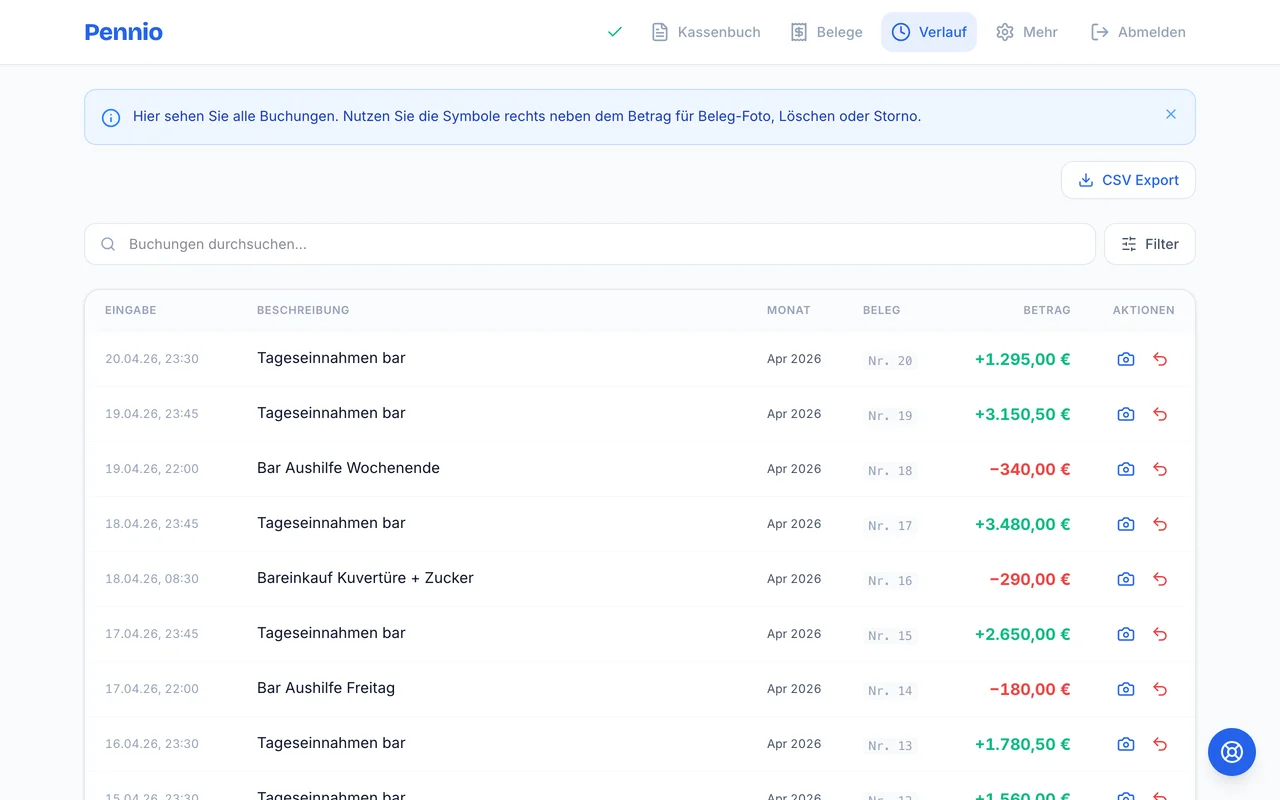
Task: Switch to the Kassenbuch tab
Action: click(706, 32)
